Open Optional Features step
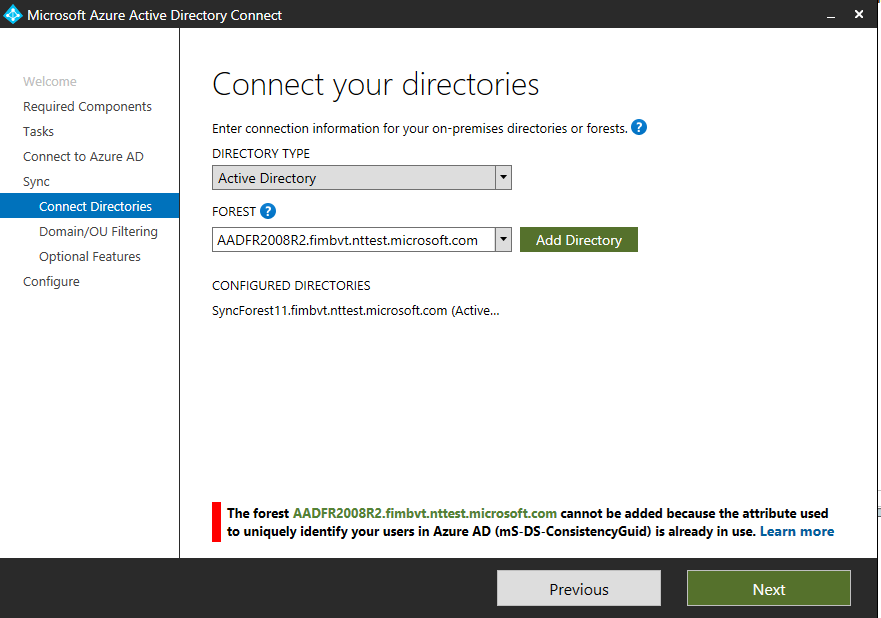The image size is (881, 618). (91, 256)
